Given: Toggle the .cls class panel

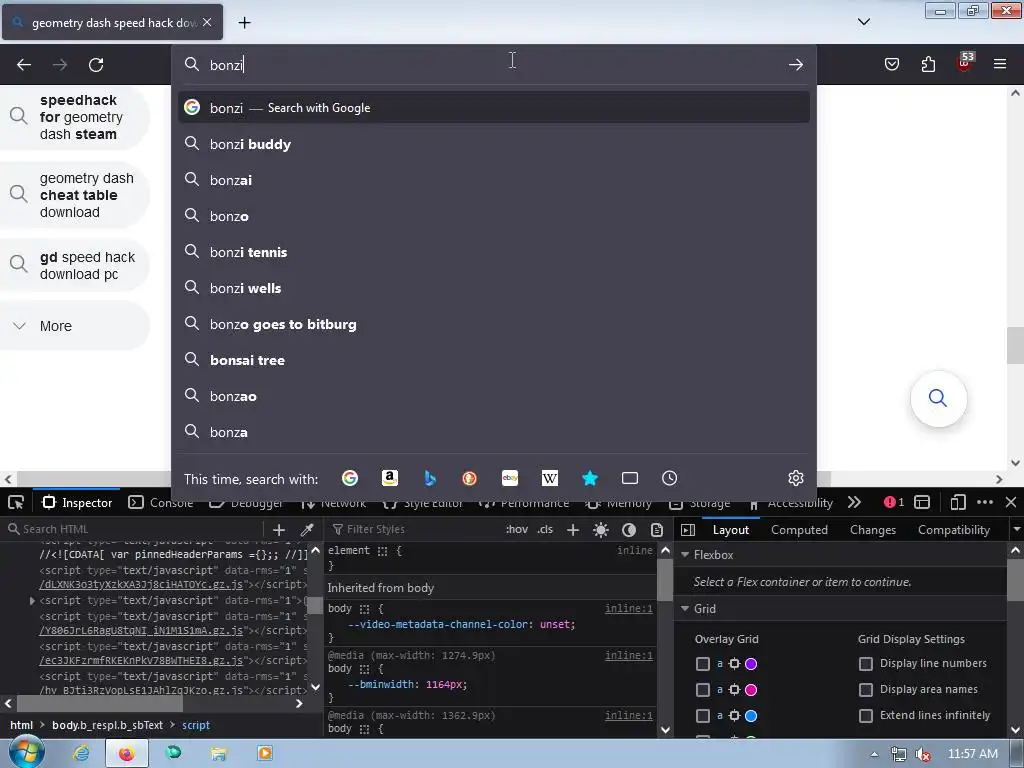Looking at the screenshot, I should pyautogui.click(x=545, y=530).
